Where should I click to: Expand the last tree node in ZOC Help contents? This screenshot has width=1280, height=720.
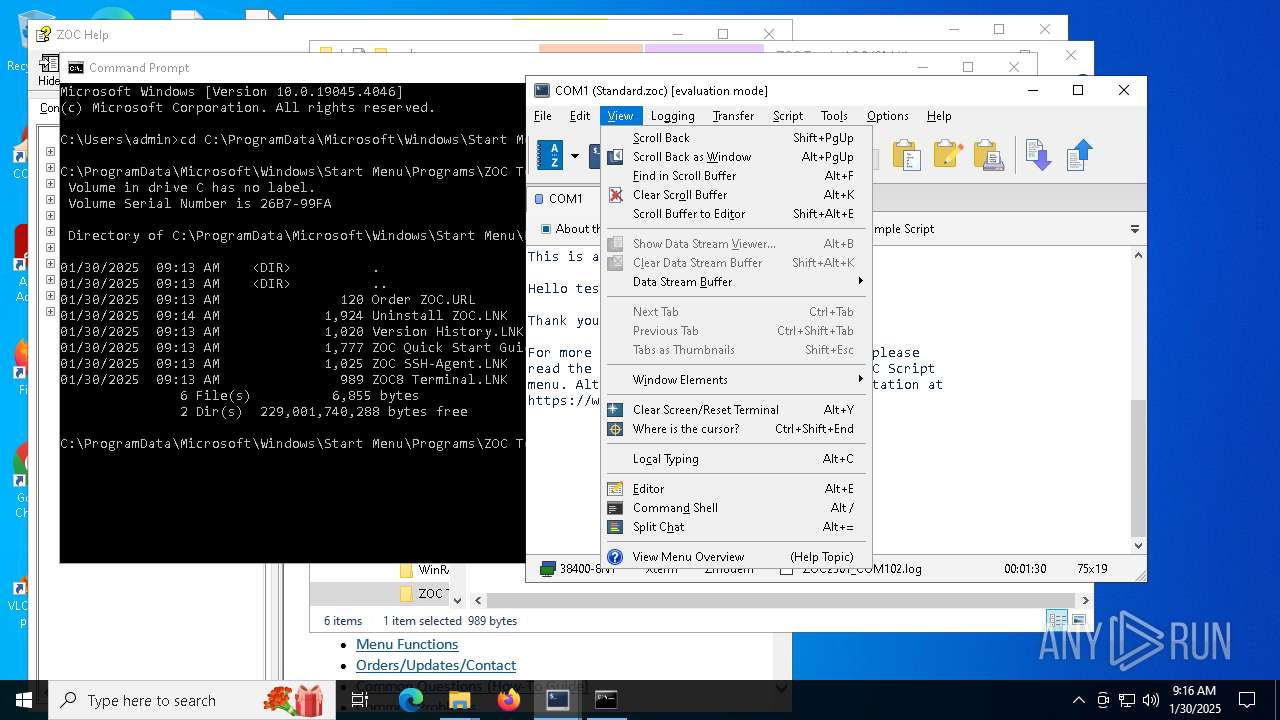tap(50, 312)
